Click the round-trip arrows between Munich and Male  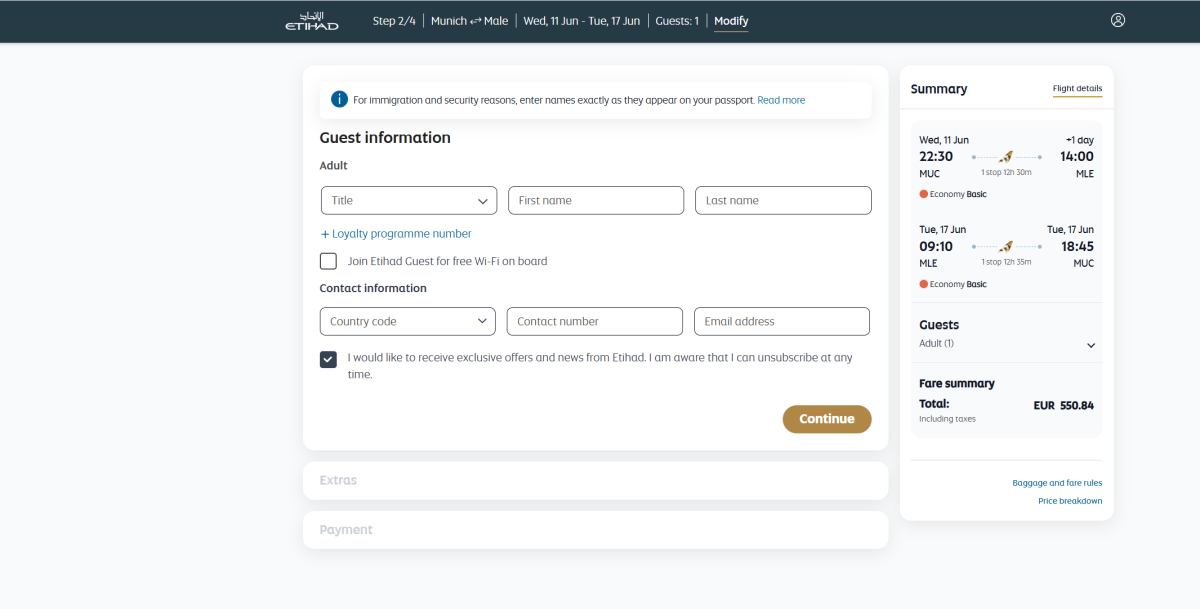[x=476, y=21]
